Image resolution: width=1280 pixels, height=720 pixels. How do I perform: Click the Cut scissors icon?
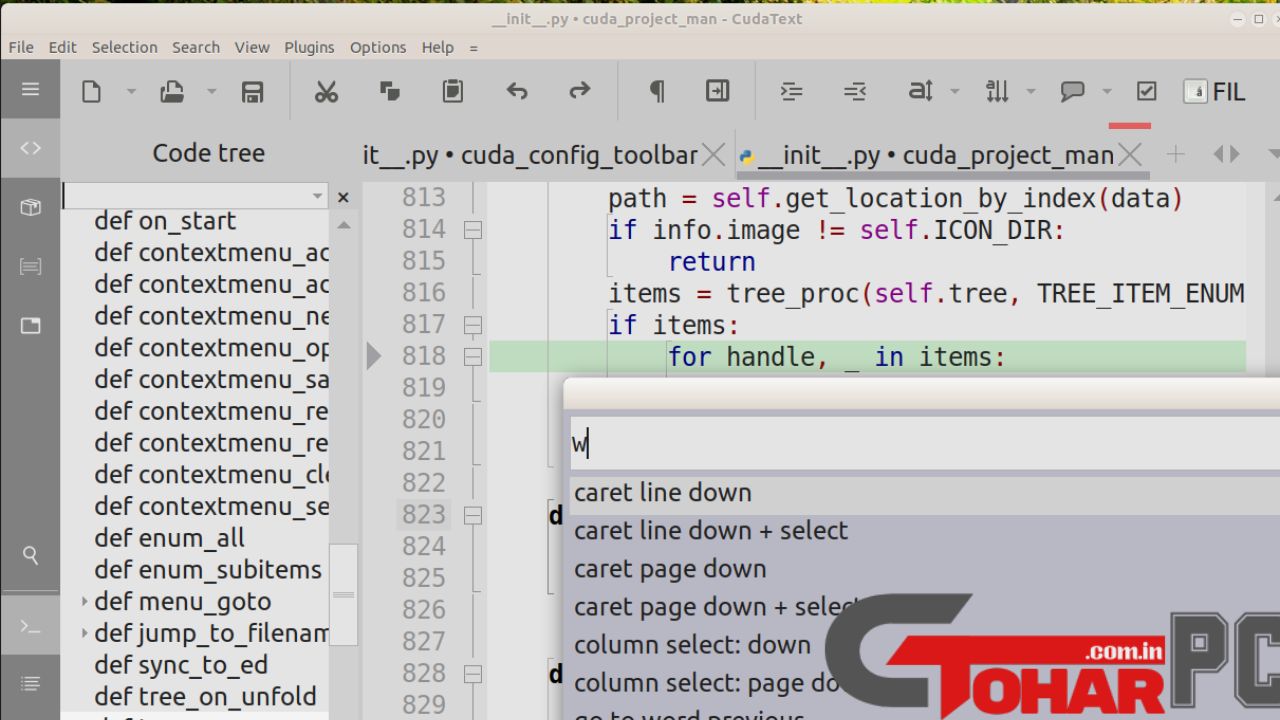(x=326, y=92)
